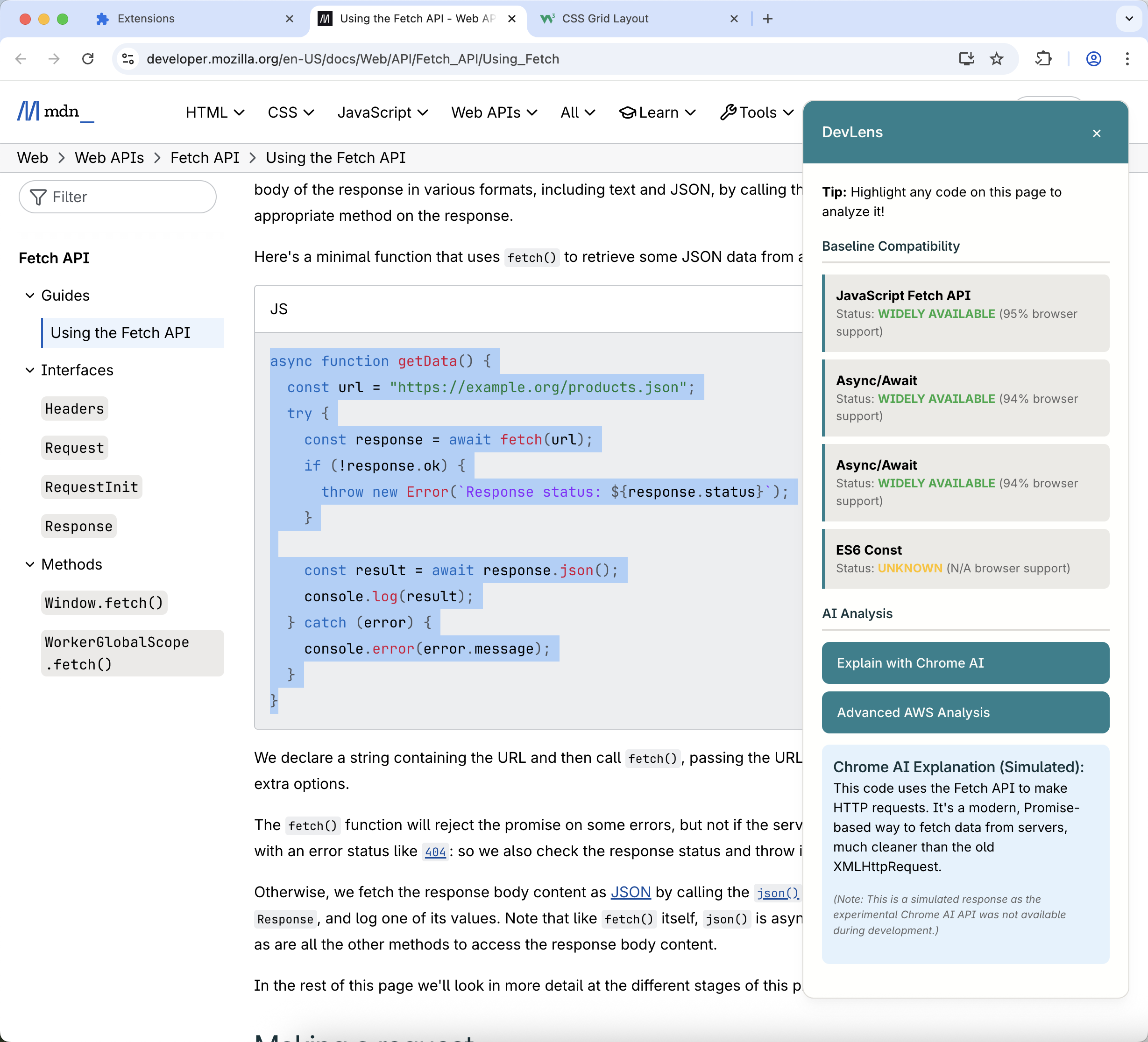Switch to the CSS Grid Layout tab
The width and height of the screenshot is (1148, 1042).
point(605,19)
